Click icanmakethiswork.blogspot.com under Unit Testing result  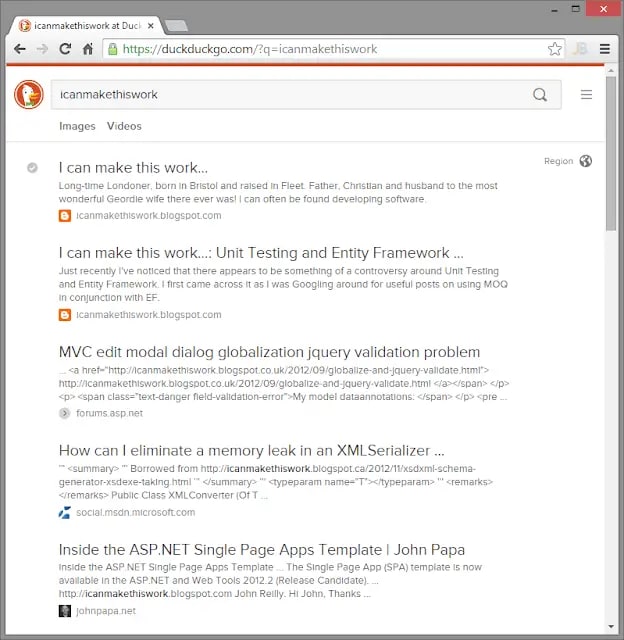149,315
